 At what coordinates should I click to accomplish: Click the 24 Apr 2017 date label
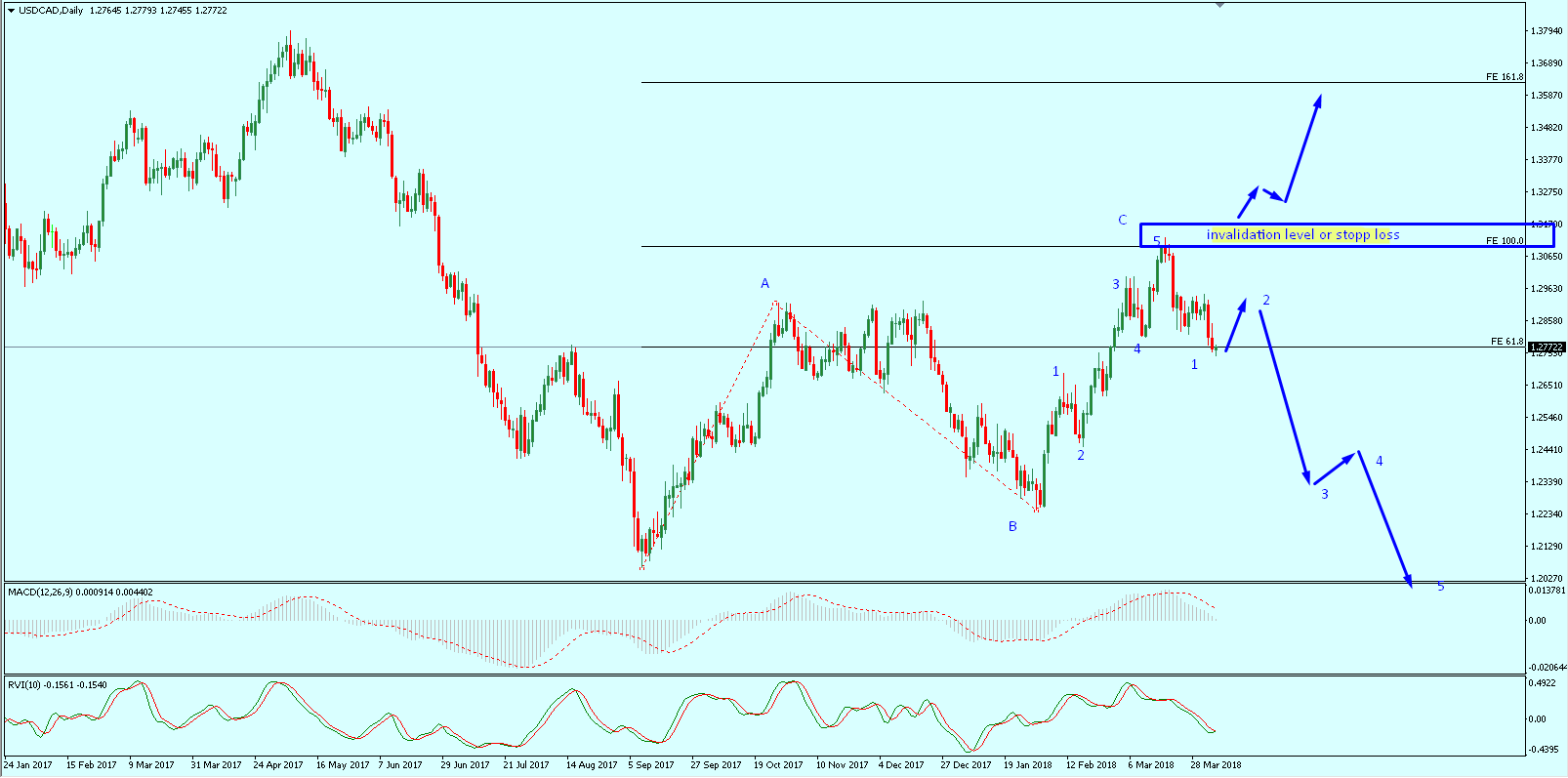click(x=278, y=765)
